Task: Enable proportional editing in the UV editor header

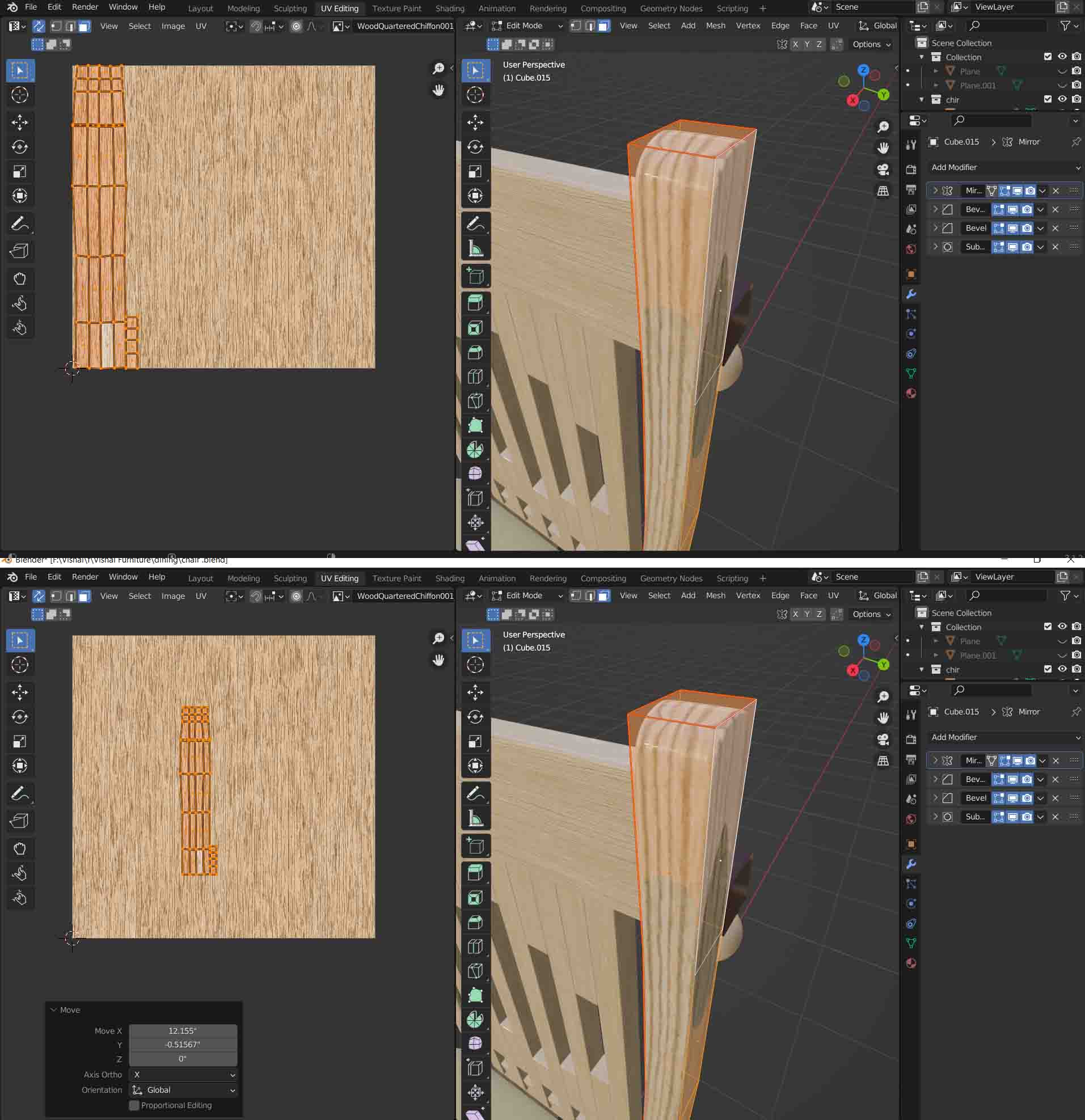Action: point(296,26)
